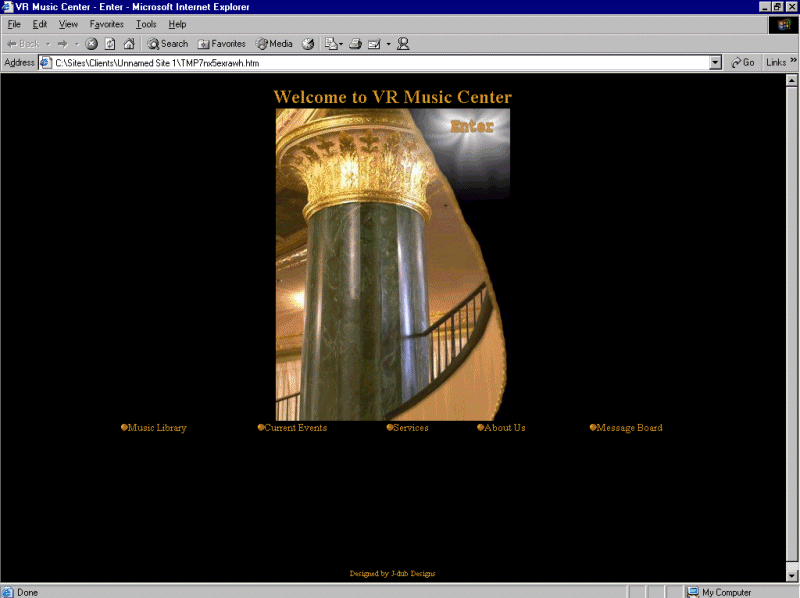Expand the Links toolbar chevron
The width and height of the screenshot is (800, 598).
tap(794, 62)
